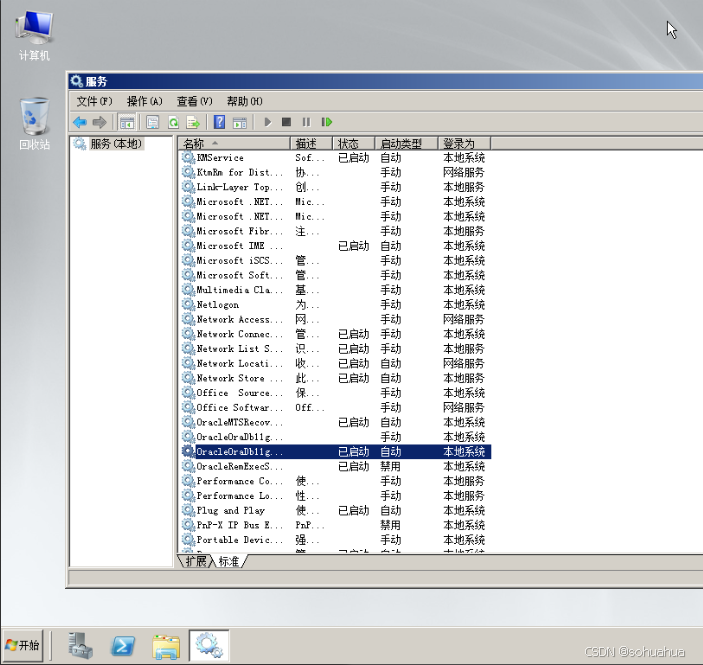
Task: Select the highlighted OracleOraDb11g... row
Action: 336,452
